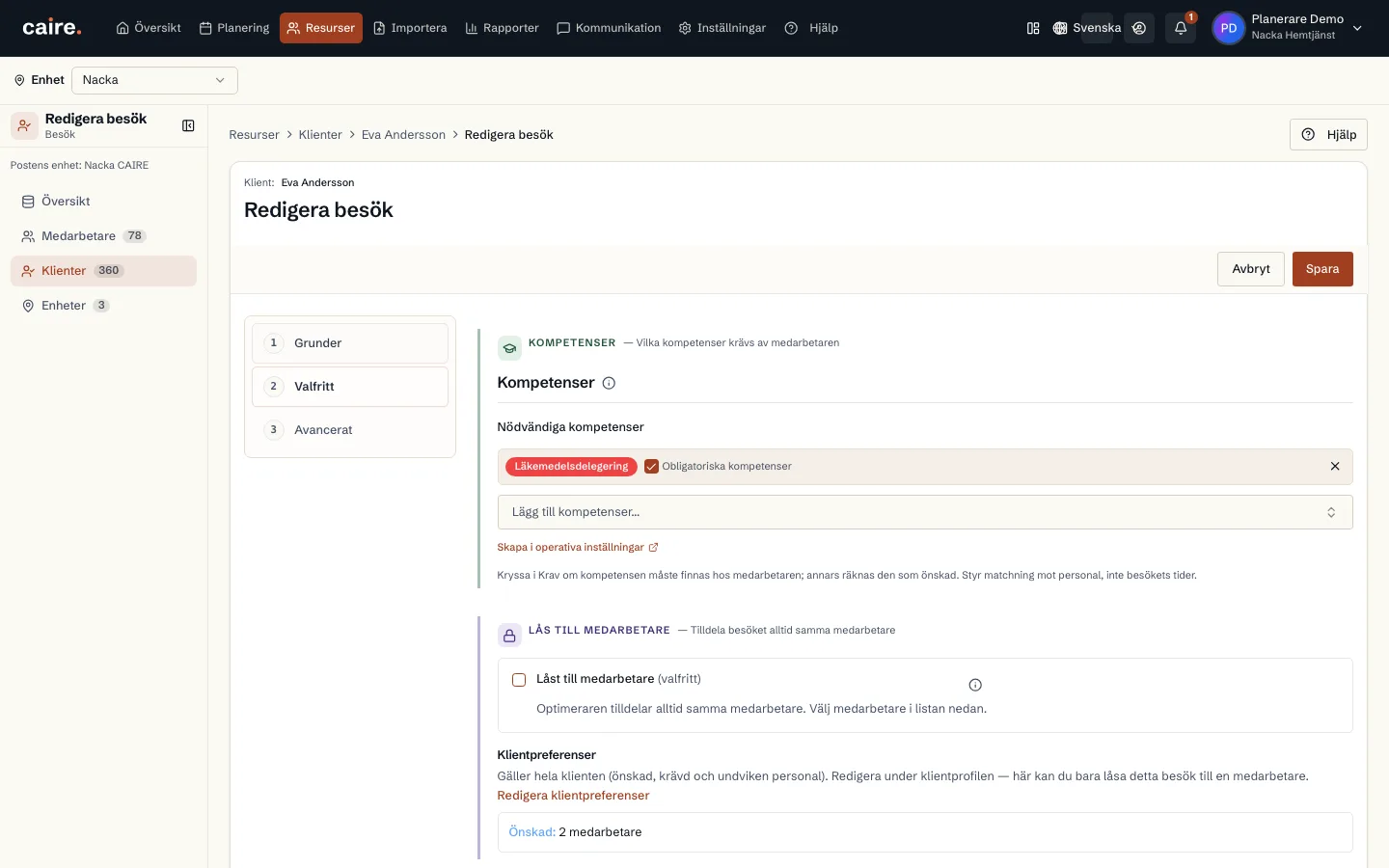Select Klienter in the sidebar
This screenshot has height=868, width=1389.
pyautogui.click(x=103, y=271)
